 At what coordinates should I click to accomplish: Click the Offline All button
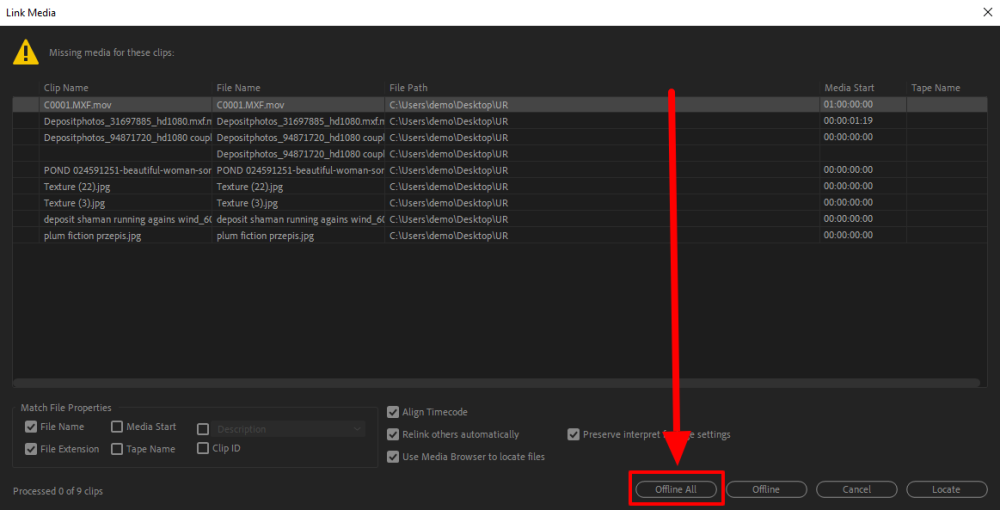676,489
